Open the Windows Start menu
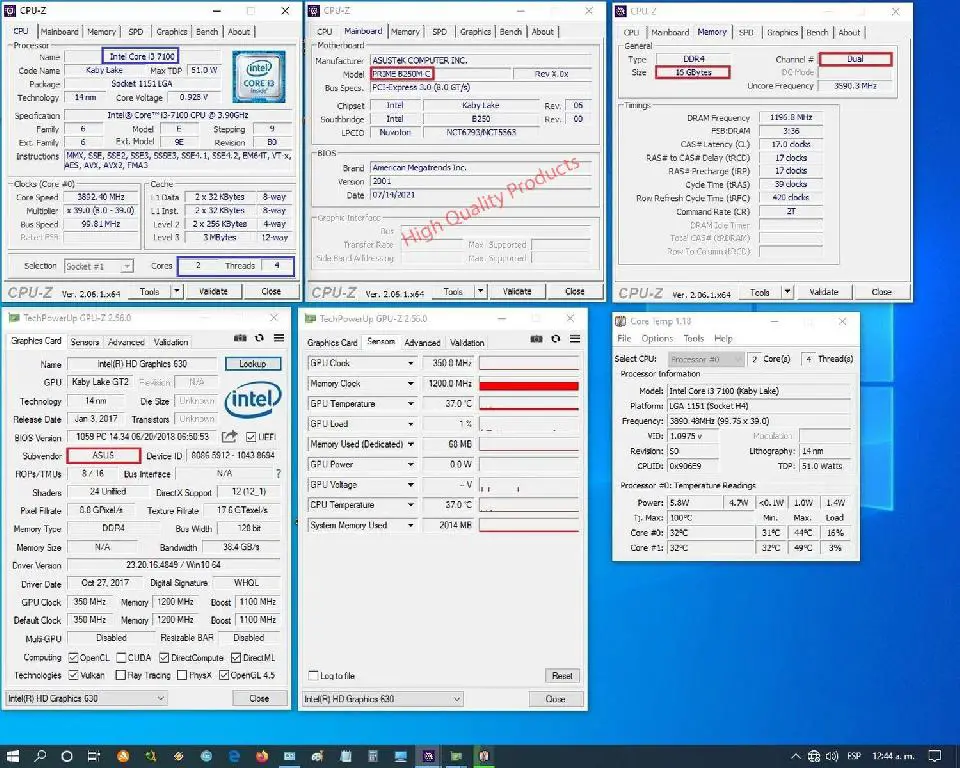 coord(13,756)
